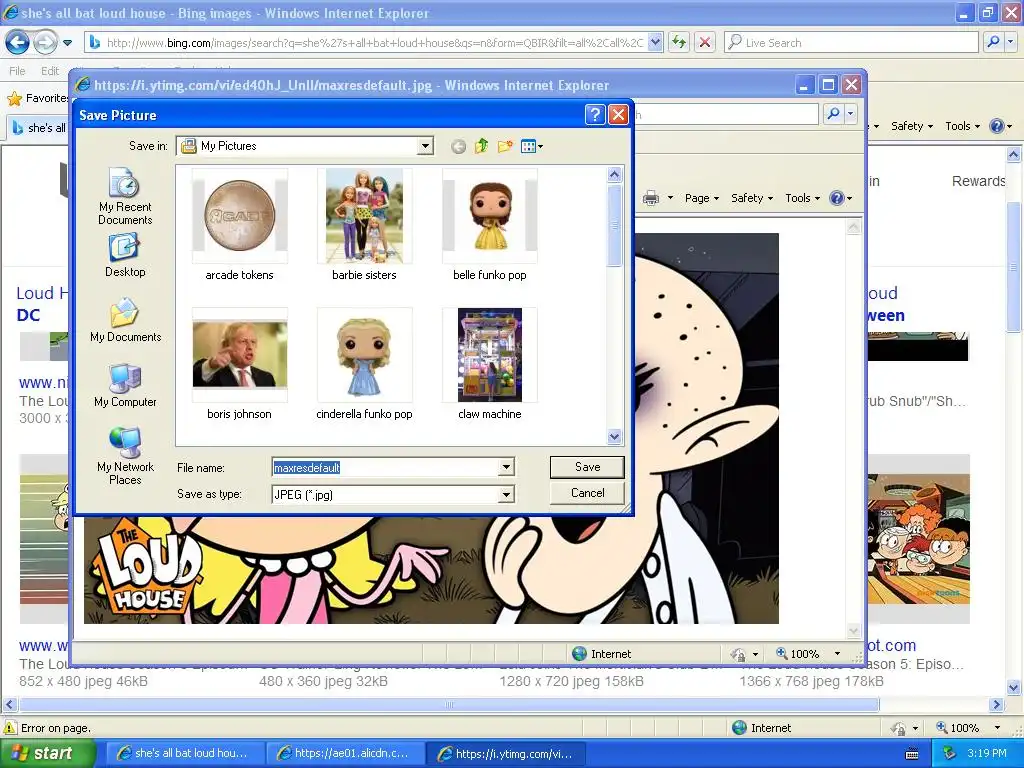
Task: Go up one folder level icon
Action: pyautogui.click(x=481, y=146)
